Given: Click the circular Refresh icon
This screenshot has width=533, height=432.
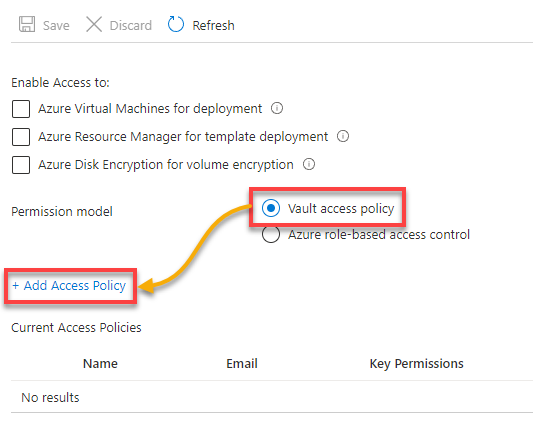Looking at the screenshot, I should click(x=176, y=24).
